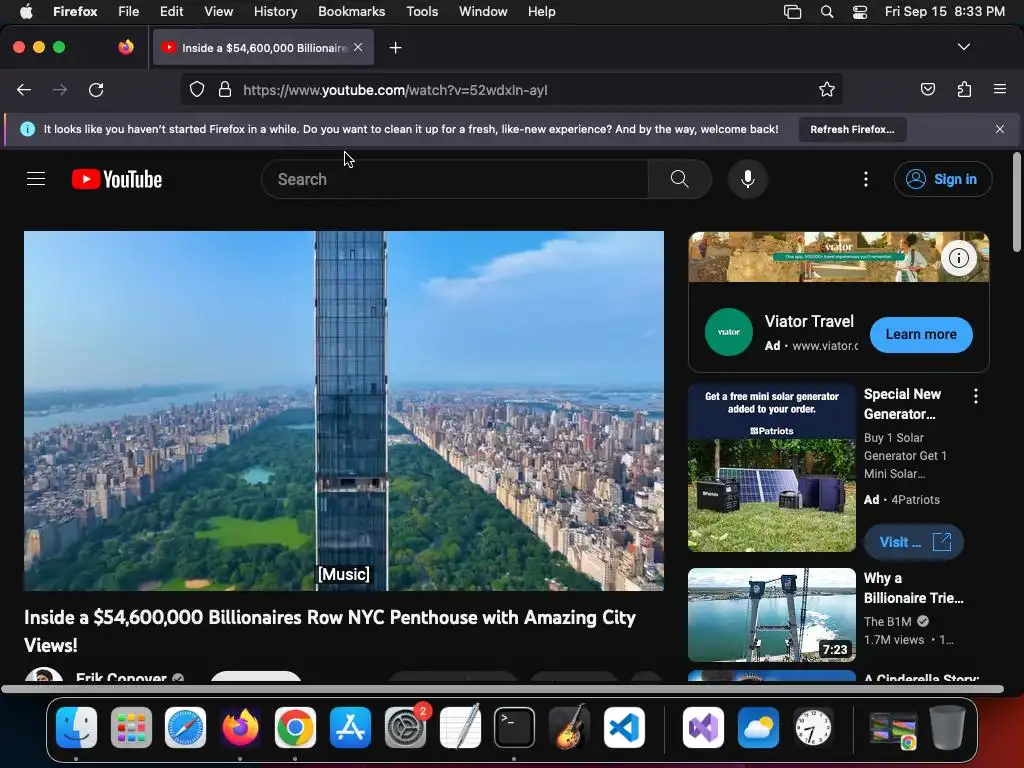1024x768 pixels.
Task: Click Learn more on Viator Travel ad
Action: (x=921, y=334)
